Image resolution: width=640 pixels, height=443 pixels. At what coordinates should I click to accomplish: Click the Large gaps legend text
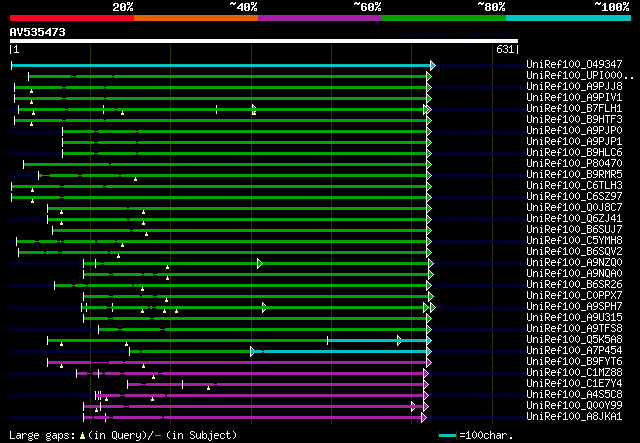[x=123, y=435]
